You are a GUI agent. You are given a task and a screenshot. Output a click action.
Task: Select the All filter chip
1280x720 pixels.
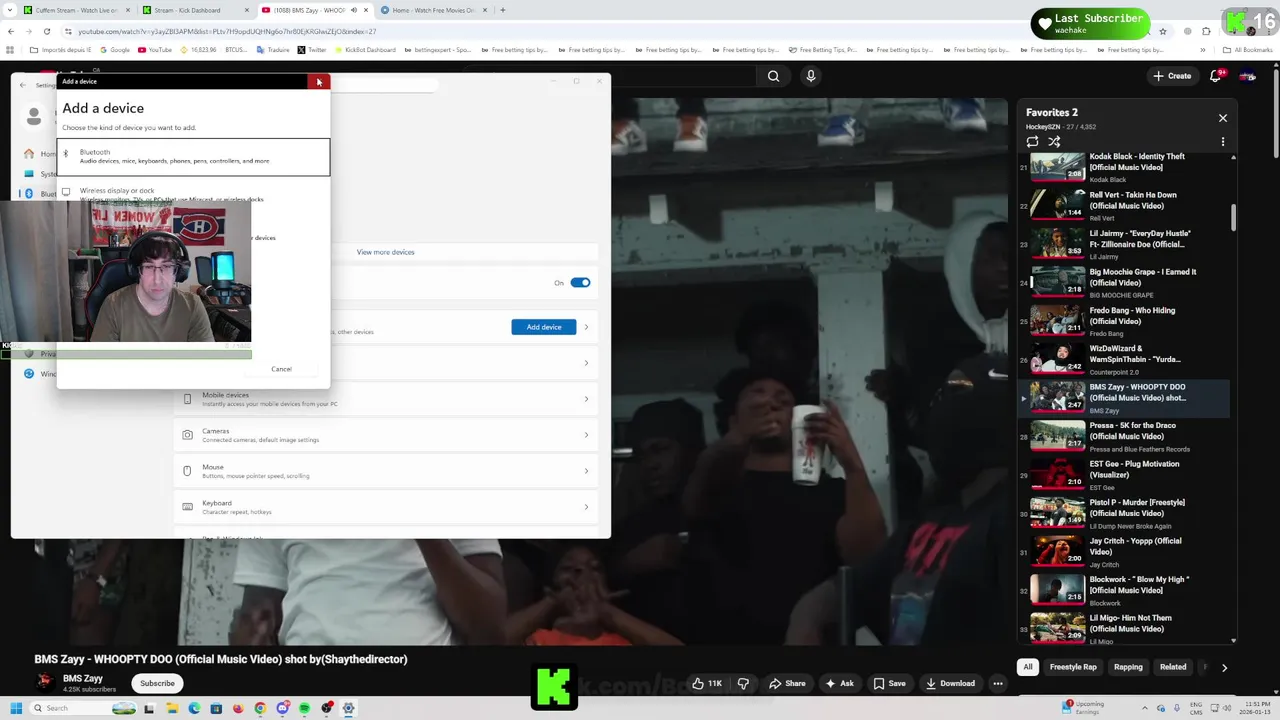tap(1027, 667)
